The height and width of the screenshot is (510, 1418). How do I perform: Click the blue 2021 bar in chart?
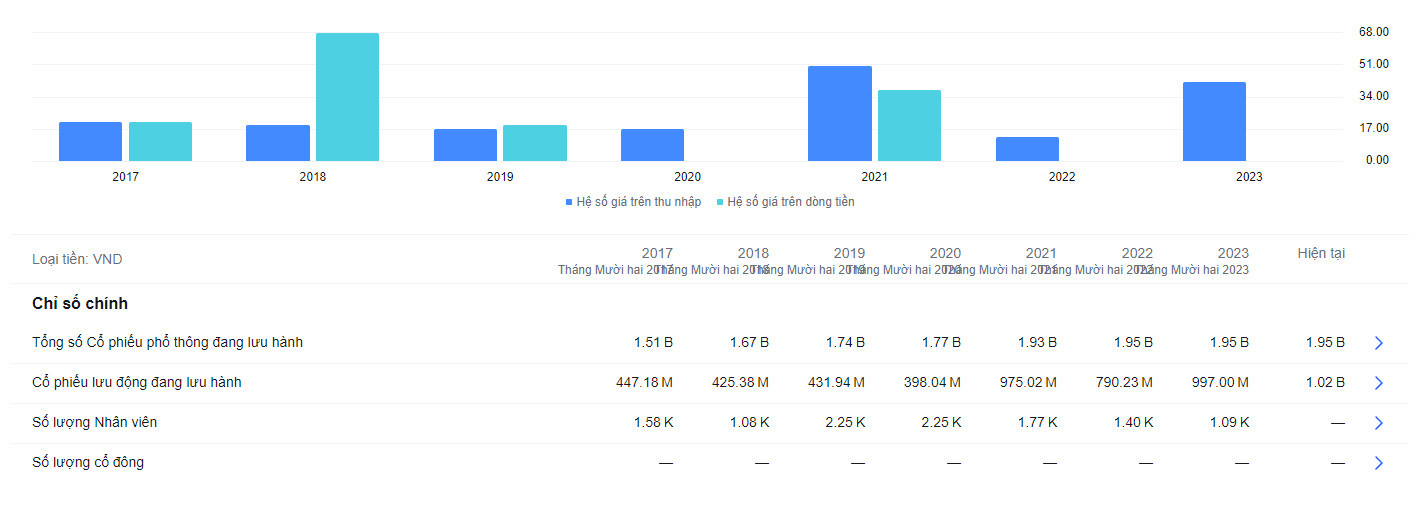coord(839,114)
